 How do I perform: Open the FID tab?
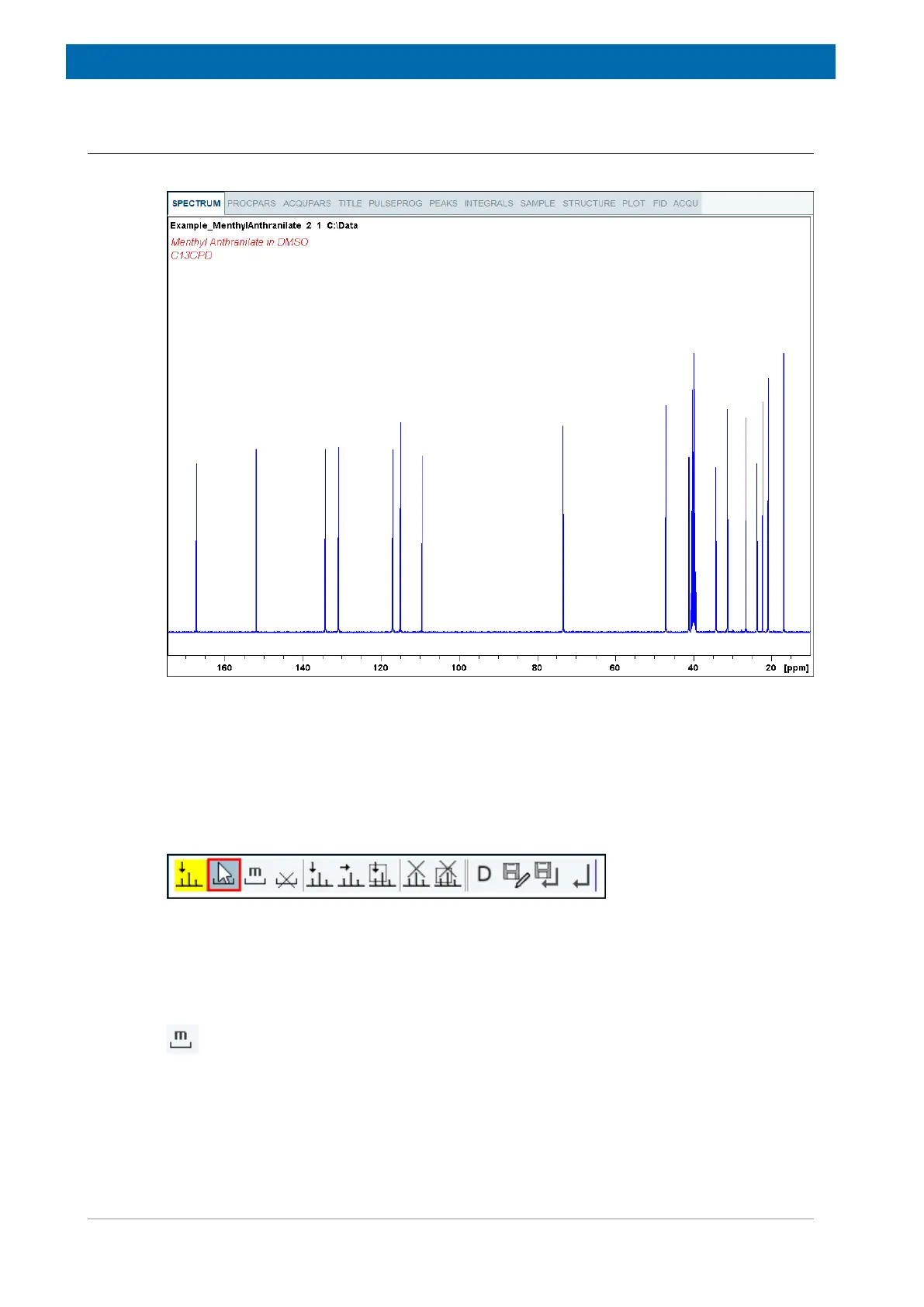[x=660, y=203]
